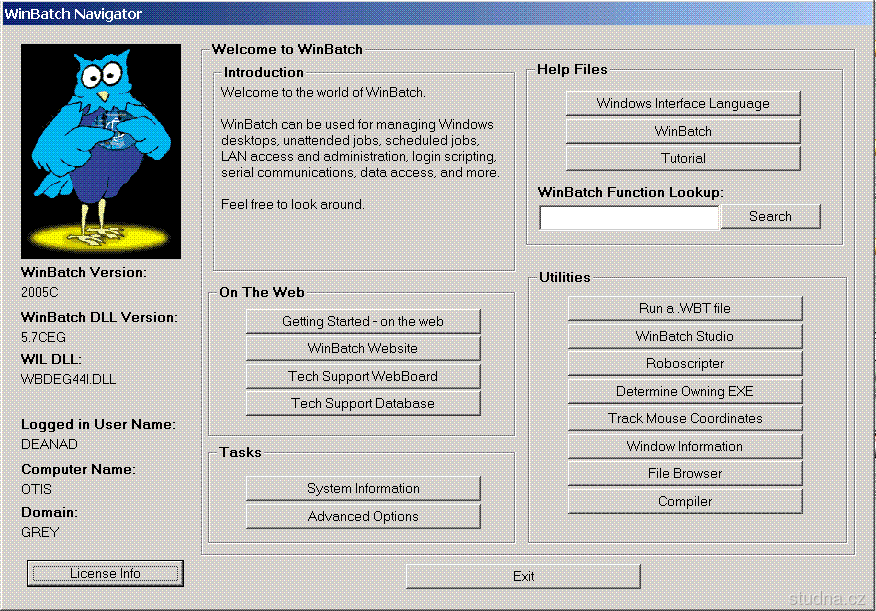This screenshot has width=876, height=611.
Task: Open Getting Started - on the web
Action: [x=363, y=321]
